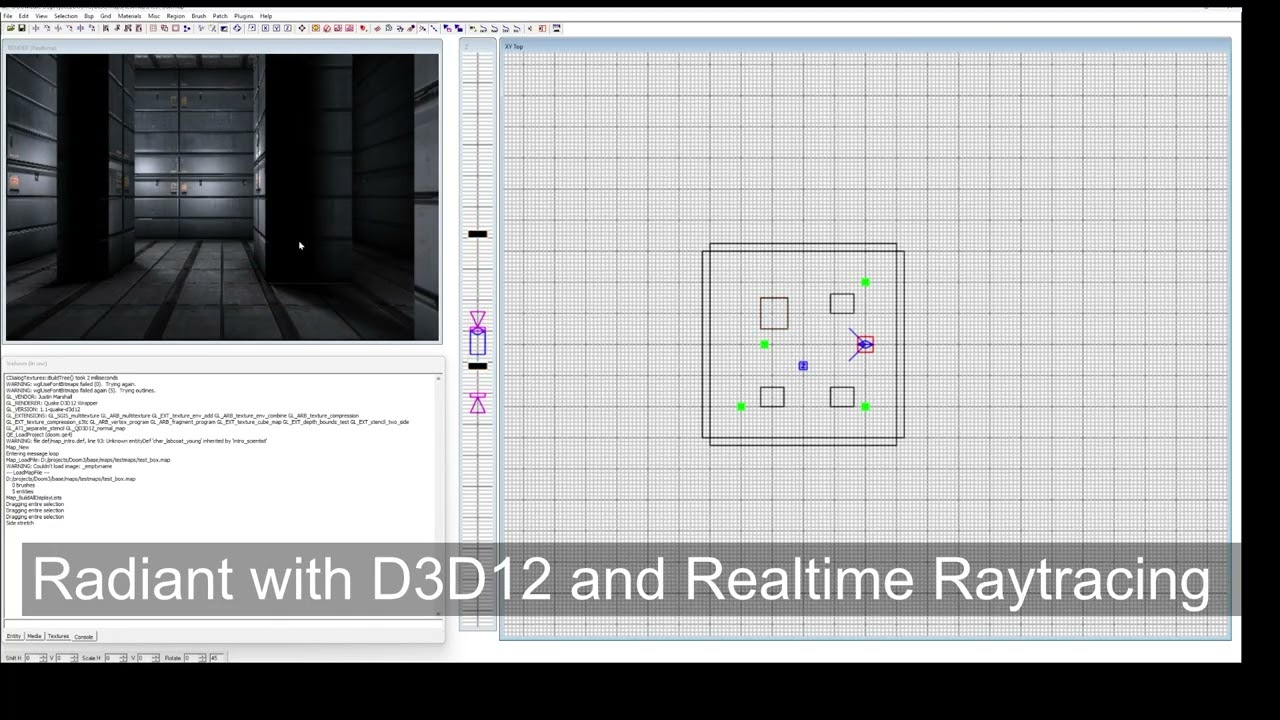Open the Bsp menu
1280x720 pixels.
pyautogui.click(x=89, y=16)
